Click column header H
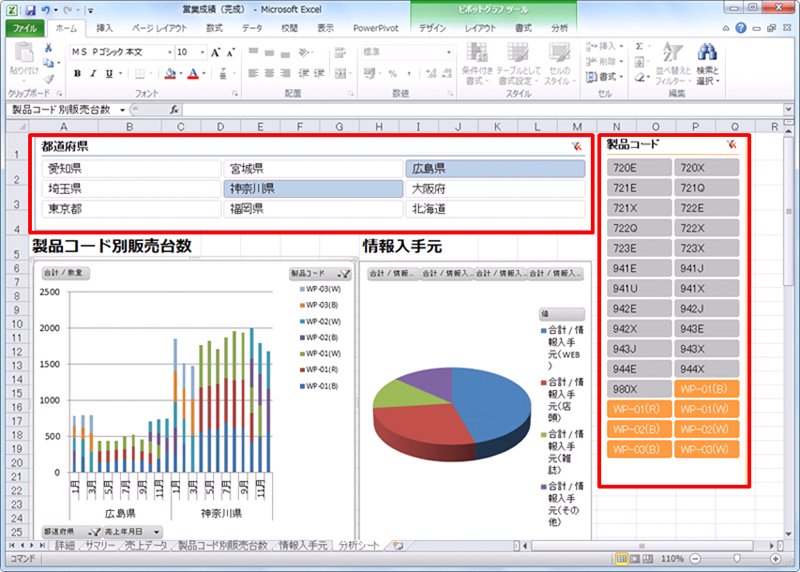The image size is (800, 572). point(379,127)
